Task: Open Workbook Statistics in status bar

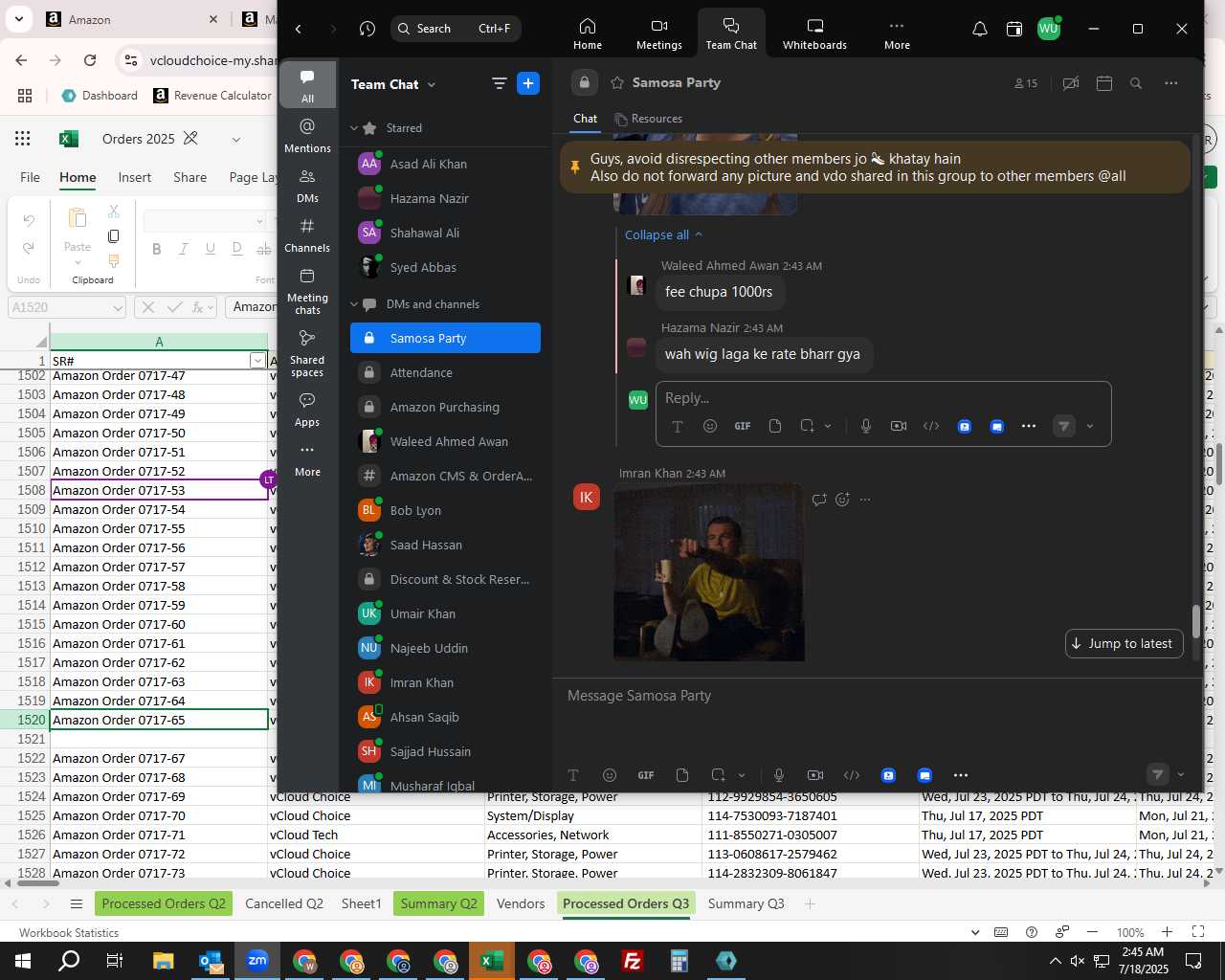Action: coord(69,932)
